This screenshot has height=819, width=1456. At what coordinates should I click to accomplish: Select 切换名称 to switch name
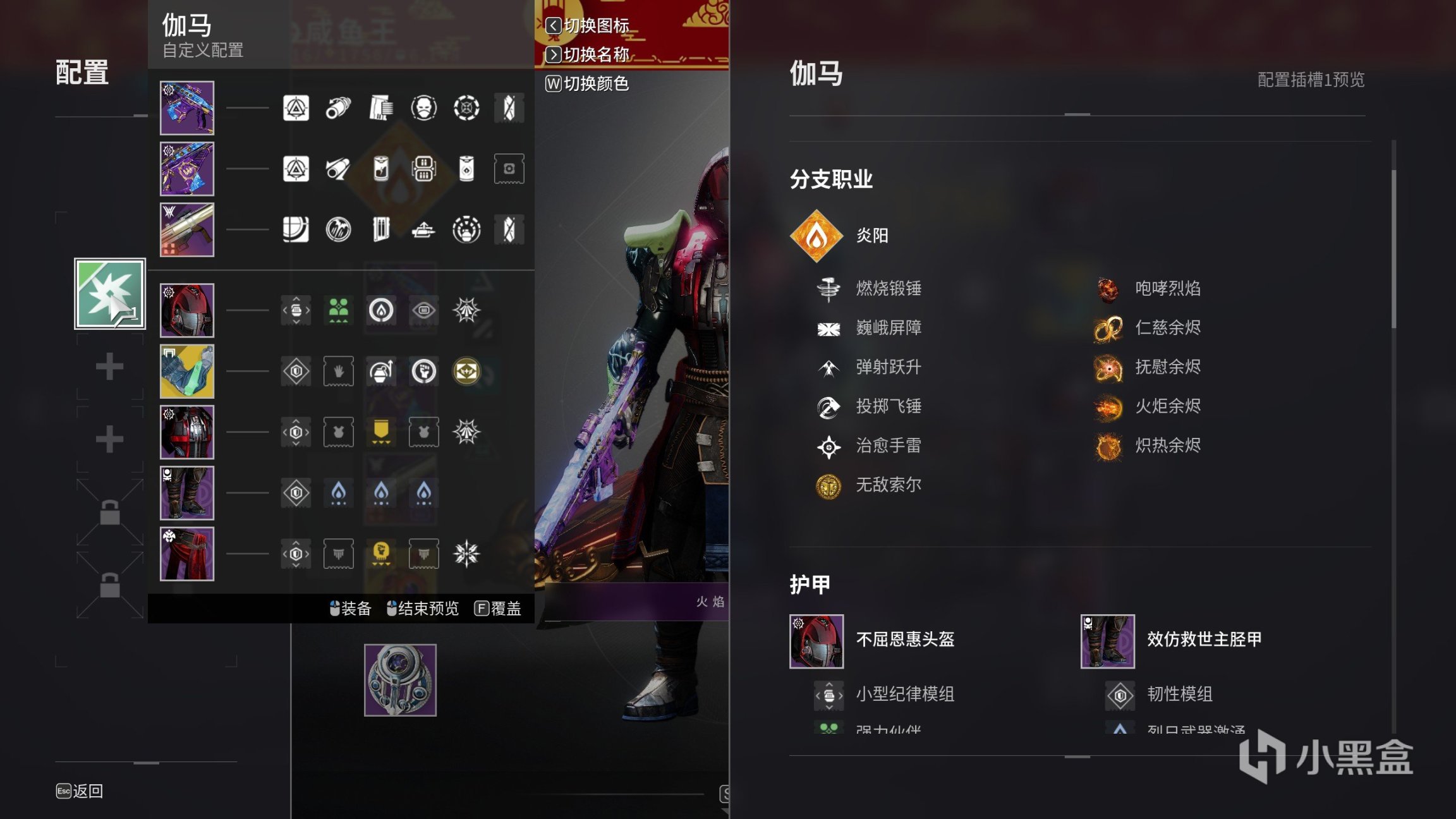[587, 55]
